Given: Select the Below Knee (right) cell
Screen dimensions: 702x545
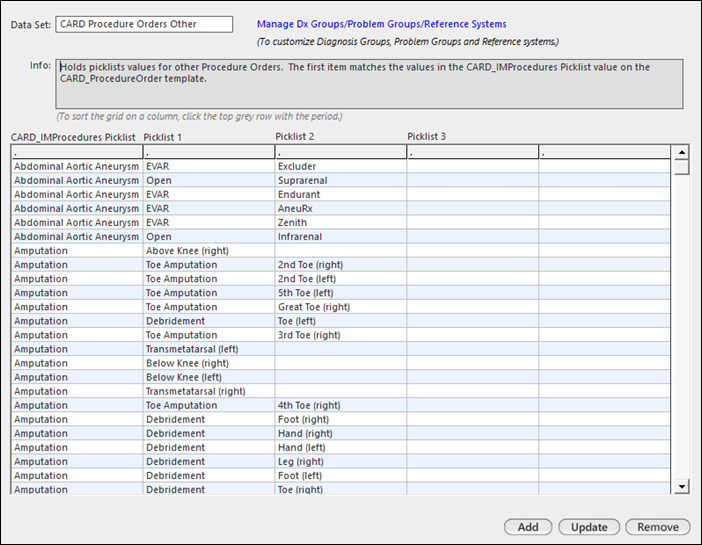Looking at the screenshot, I should coord(209,363).
